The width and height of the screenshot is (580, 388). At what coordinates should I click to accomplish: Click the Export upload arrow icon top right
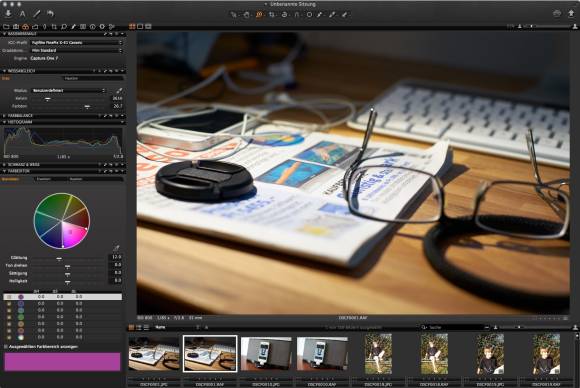pyautogui.click(x=571, y=14)
